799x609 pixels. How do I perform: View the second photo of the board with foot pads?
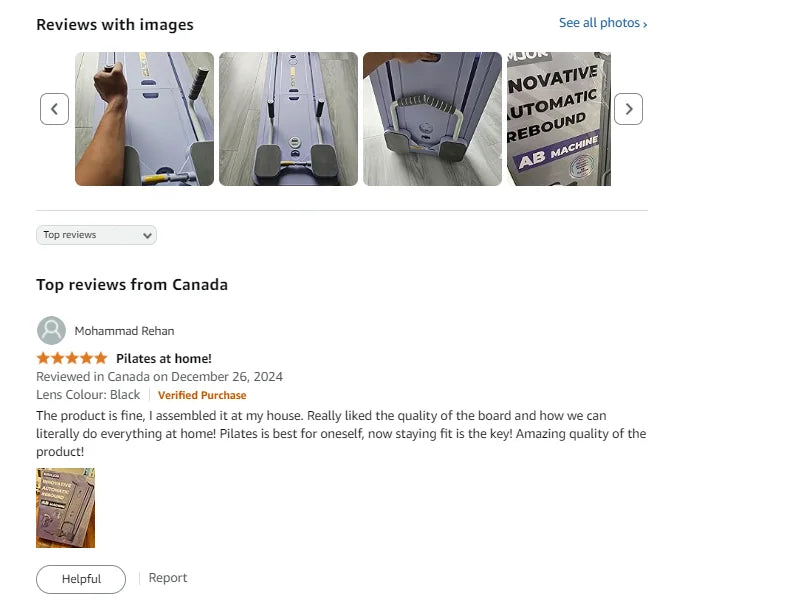(x=288, y=119)
